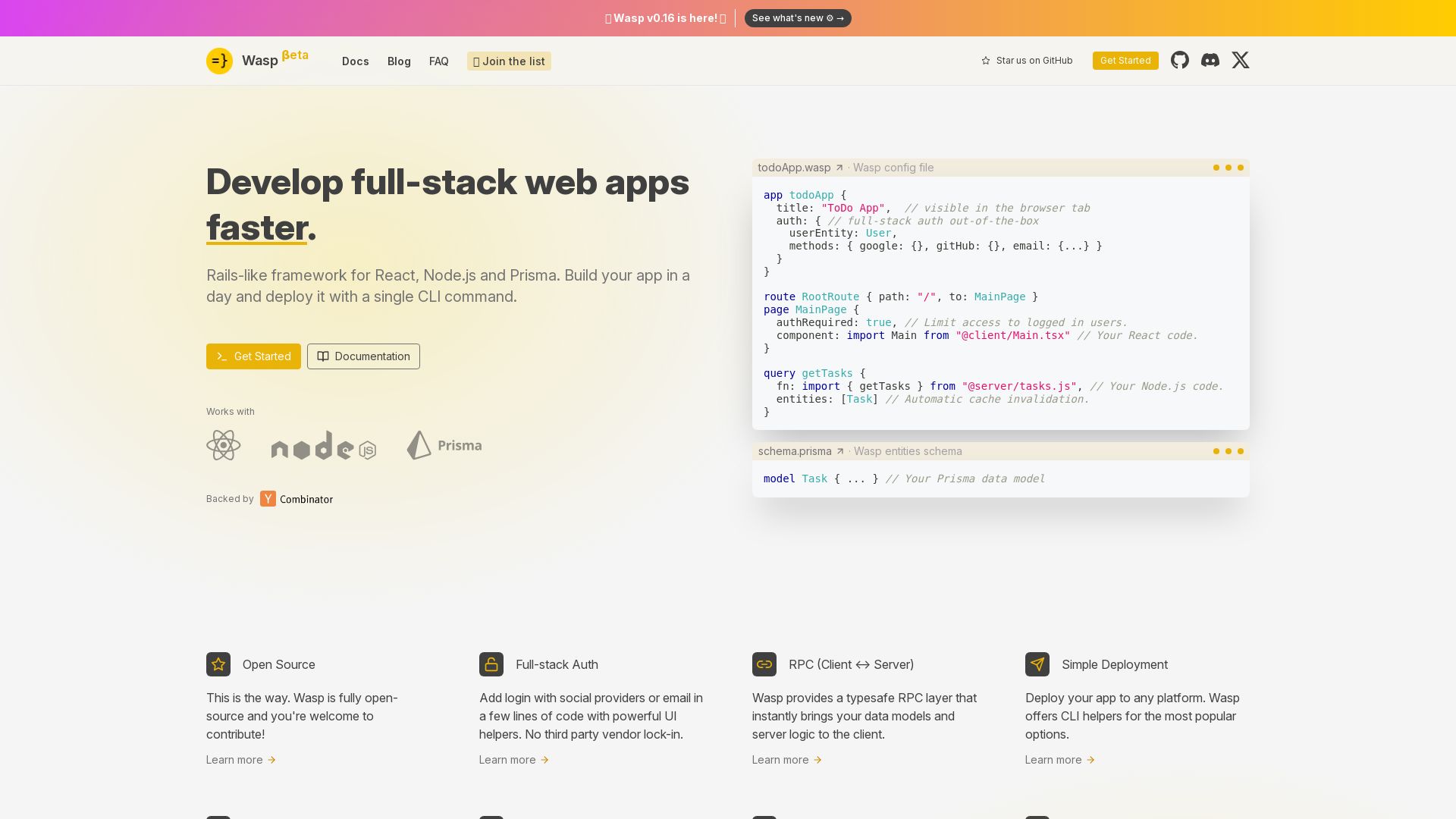Click the React logo under Works with
The image size is (1456, 819).
[x=223, y=445]
